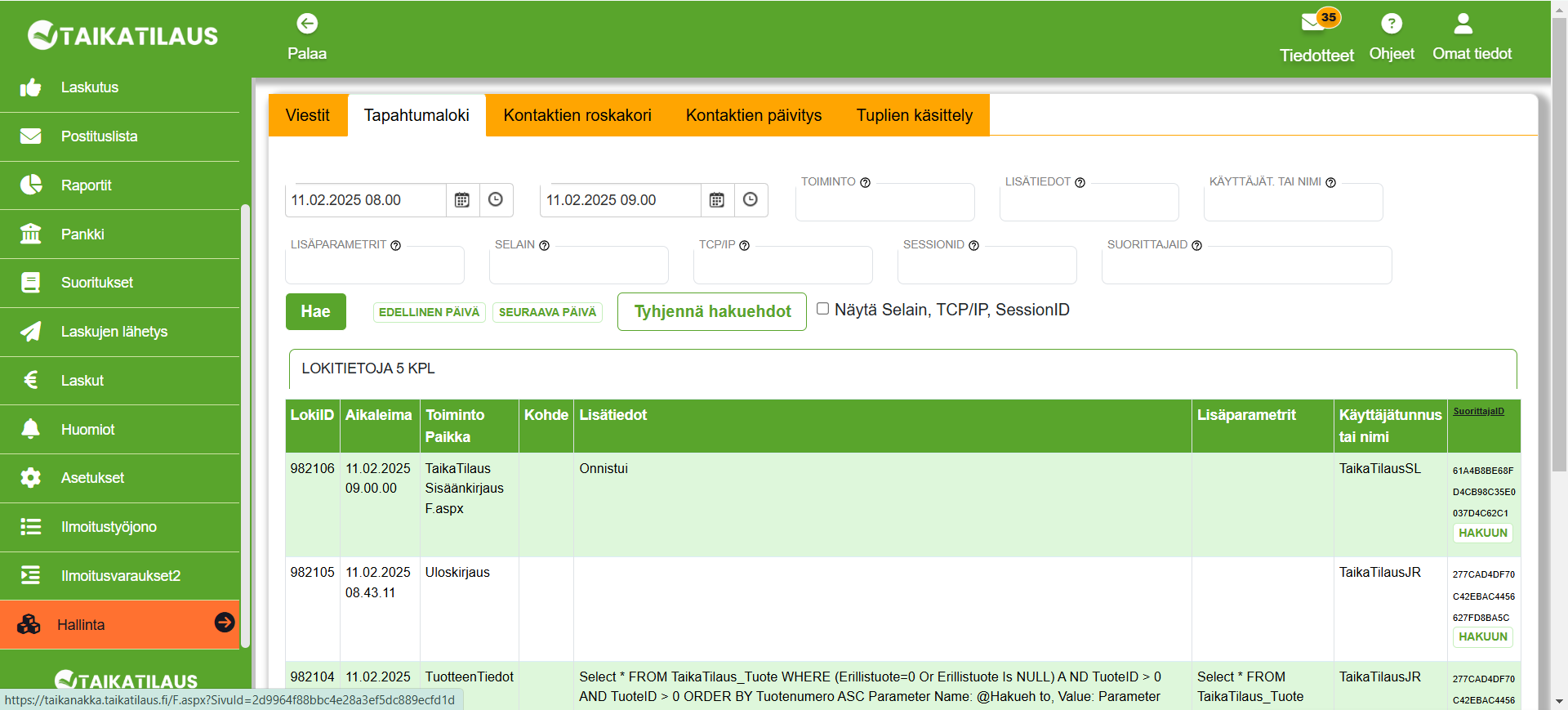Click help icon next to SUORITTAJAID
1568x710 pixels.
pos(1197,245)
